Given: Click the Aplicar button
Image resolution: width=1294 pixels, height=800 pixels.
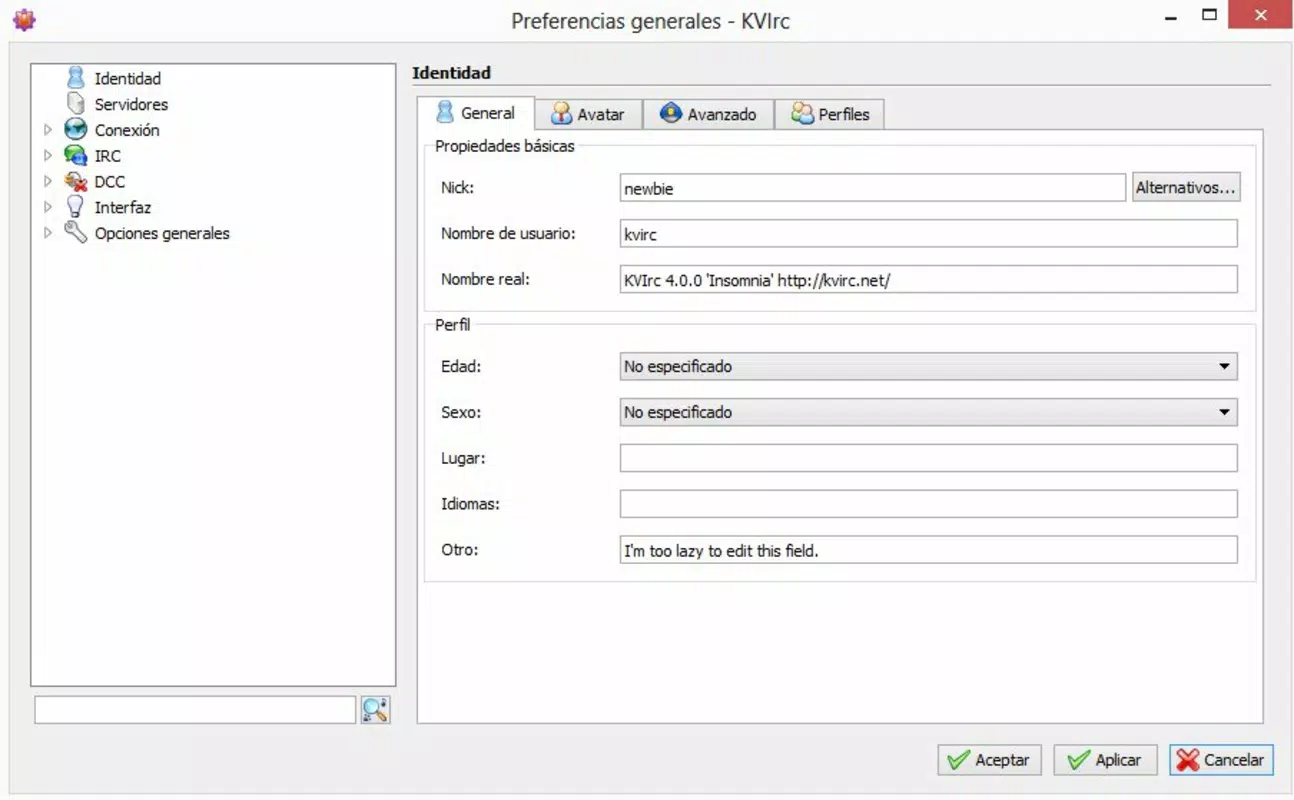Looking at the screenshot, I should [x=1105, y=760].
